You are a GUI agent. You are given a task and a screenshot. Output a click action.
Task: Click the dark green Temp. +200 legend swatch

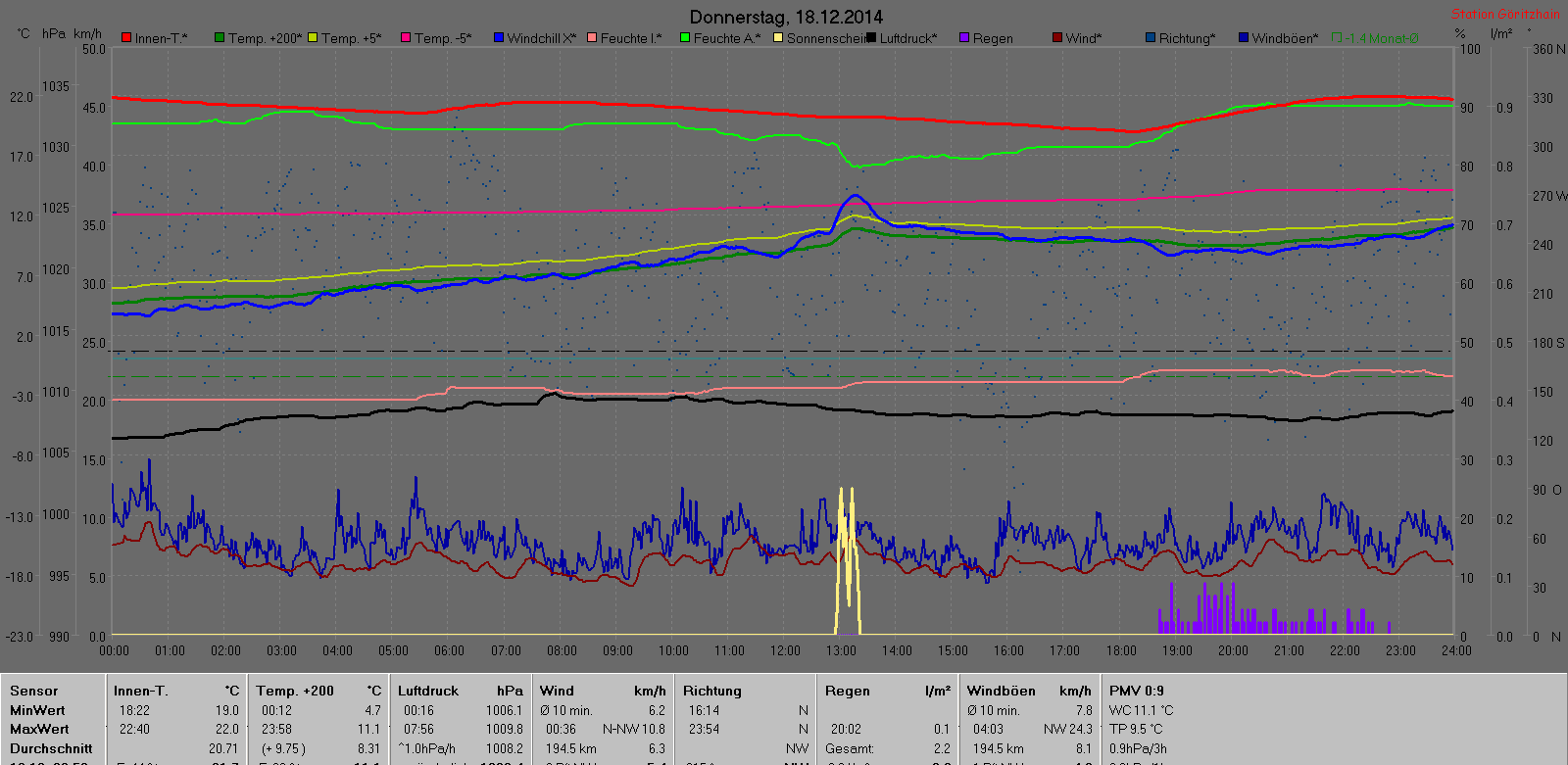[x=220, y=38]
